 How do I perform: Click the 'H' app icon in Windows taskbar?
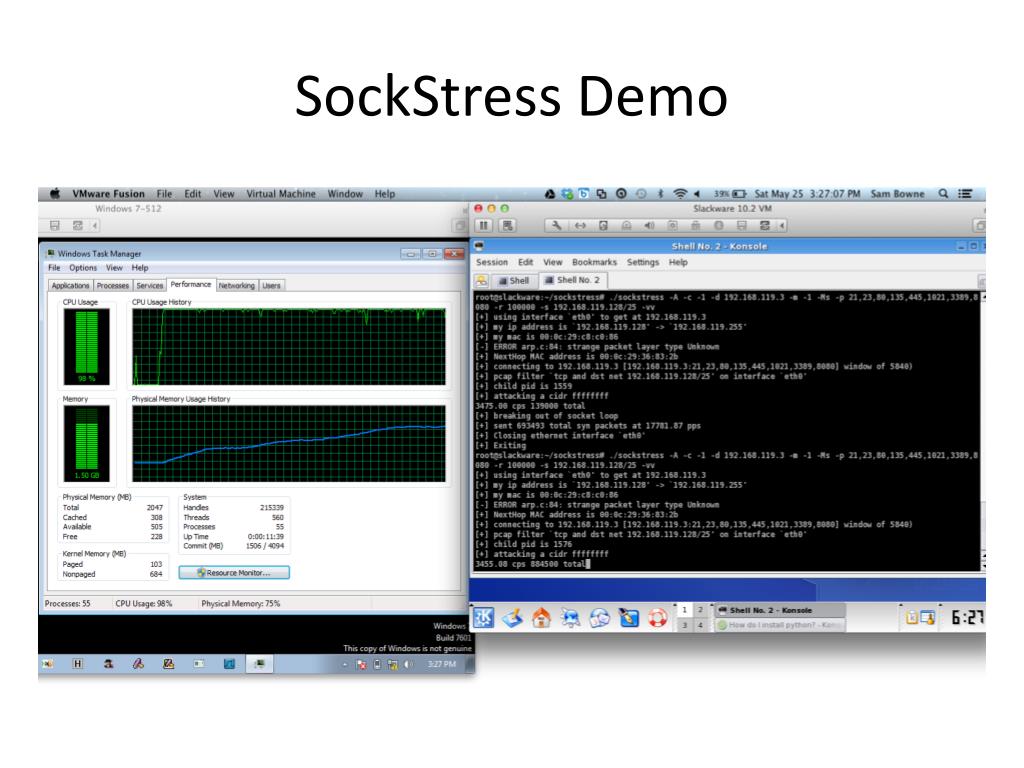click(78, 664)
